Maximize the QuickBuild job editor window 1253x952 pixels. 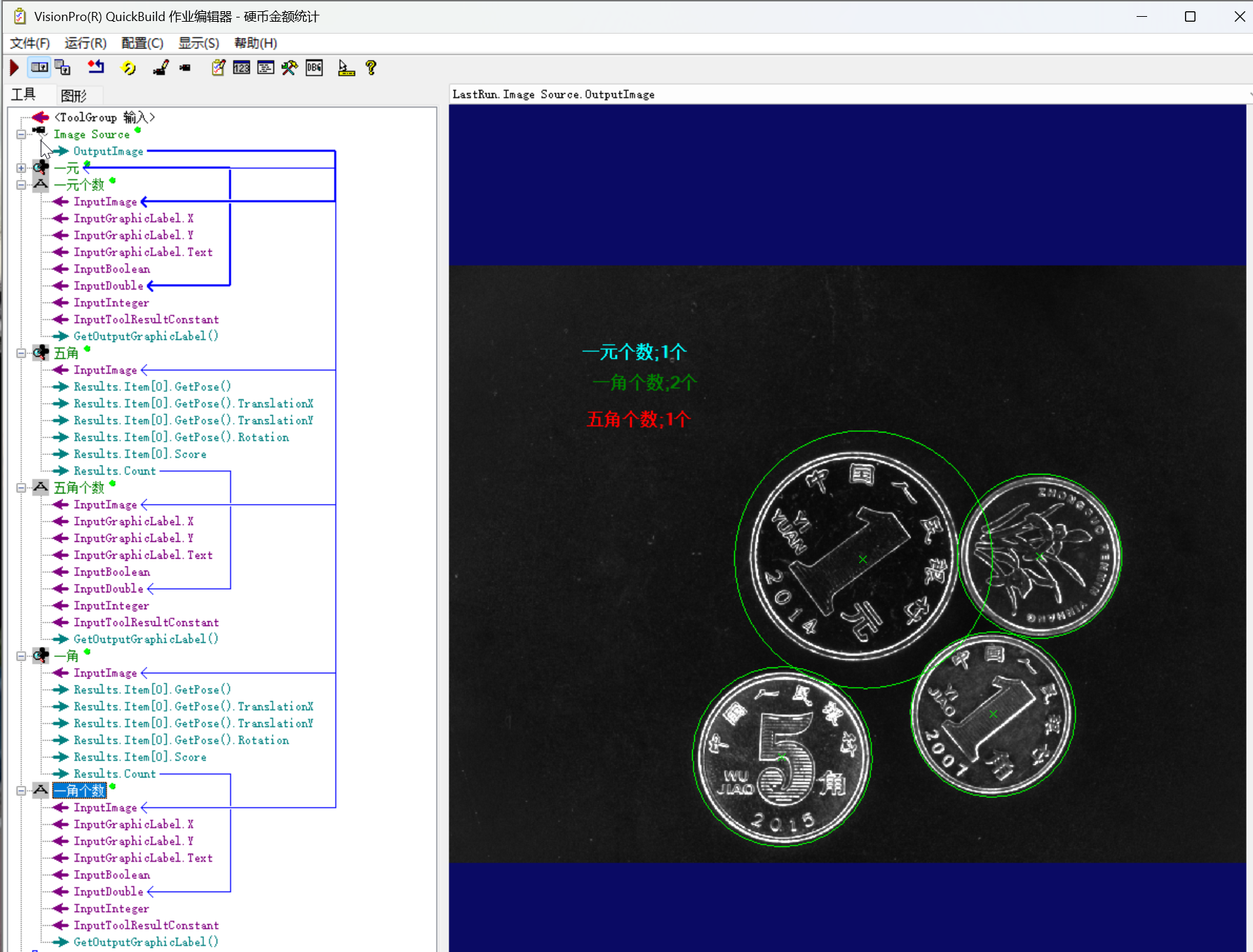click(x=1190, y=16)
